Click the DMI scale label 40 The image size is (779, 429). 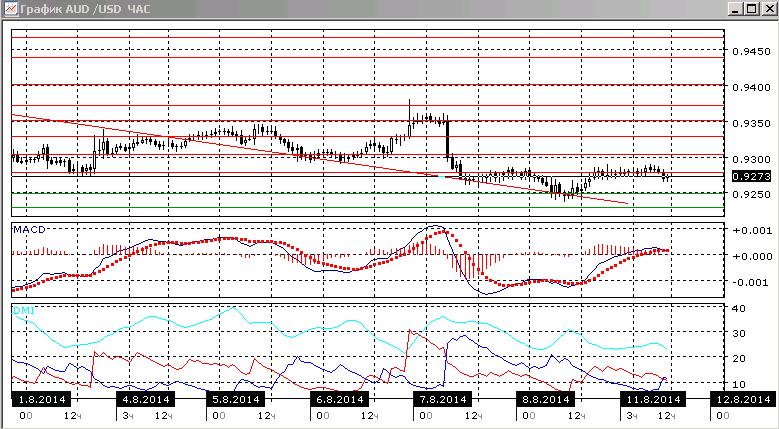point(739,309)
